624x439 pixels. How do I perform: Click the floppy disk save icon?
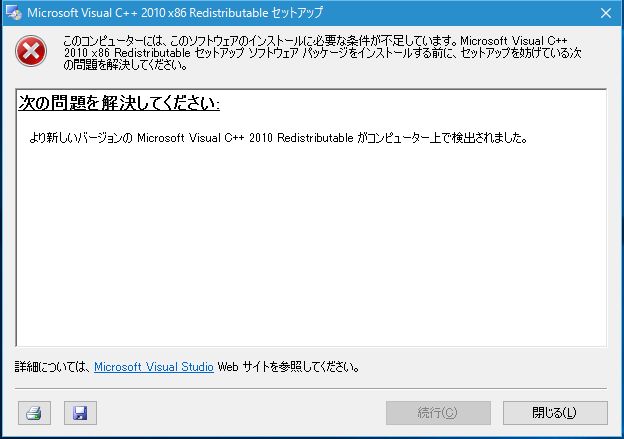pyautogui.click(x=80, y=413)
